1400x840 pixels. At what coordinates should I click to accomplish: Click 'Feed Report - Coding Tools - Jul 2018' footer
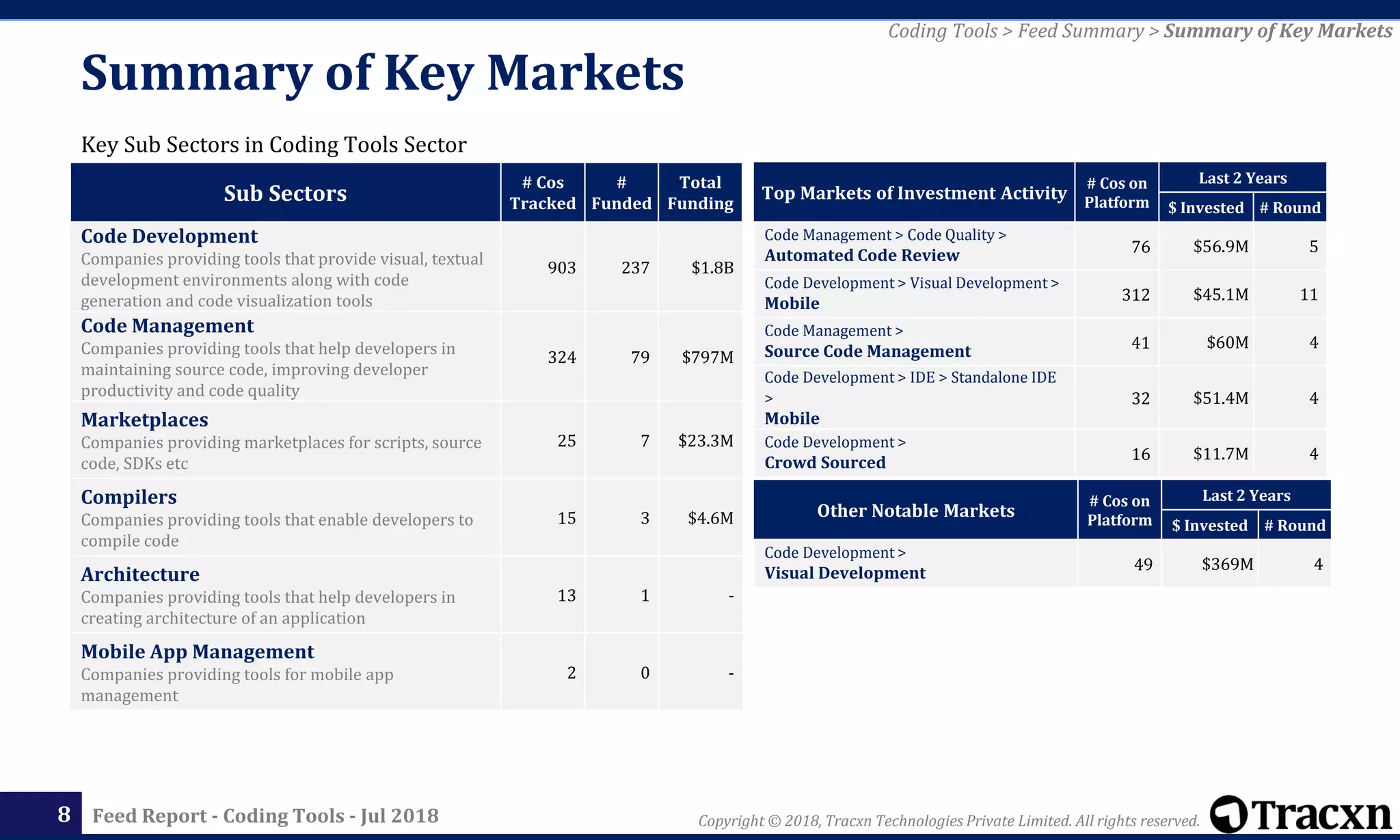point(265,815)
